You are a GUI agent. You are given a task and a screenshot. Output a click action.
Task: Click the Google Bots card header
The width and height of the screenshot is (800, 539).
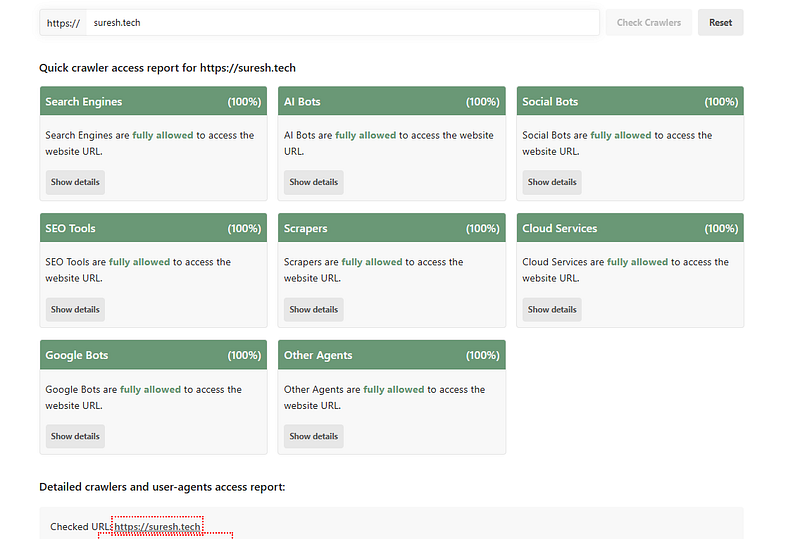click(x=153, y=355)
